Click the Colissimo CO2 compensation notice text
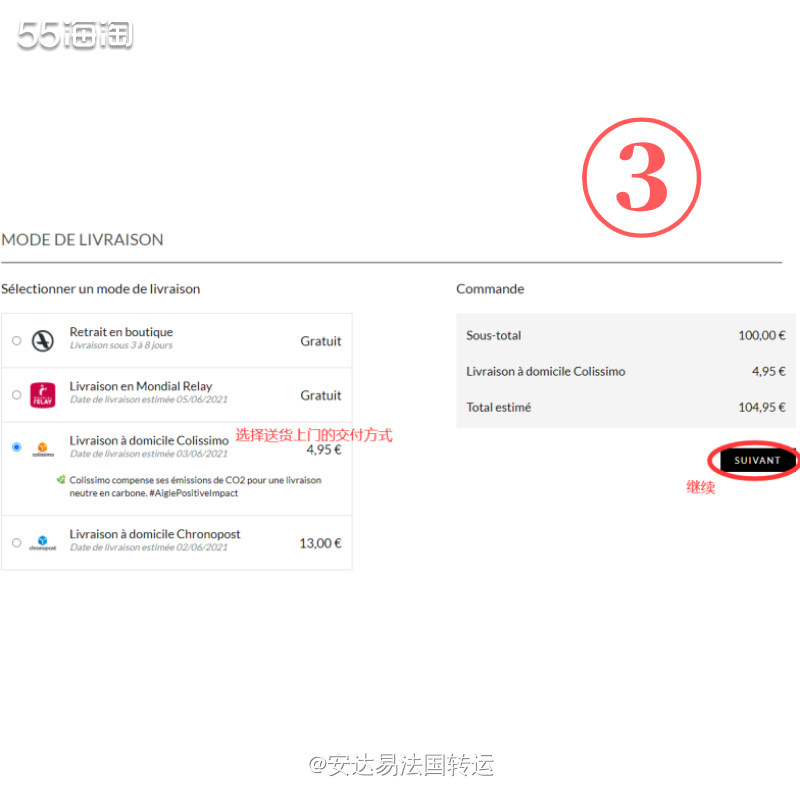Image resolution: width=800 pixels, height=800 pixels. 195,486
